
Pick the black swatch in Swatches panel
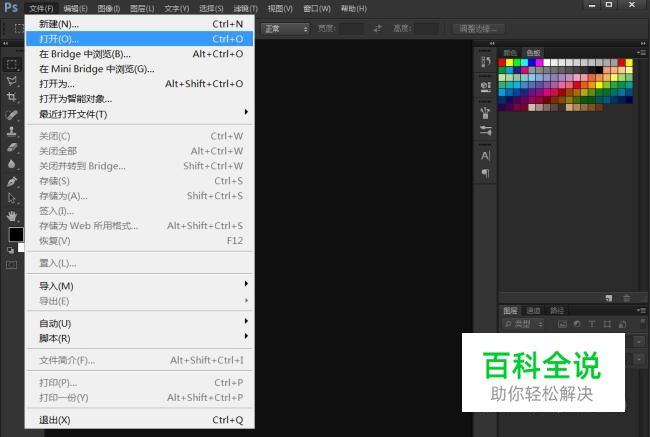coord(599,70)
